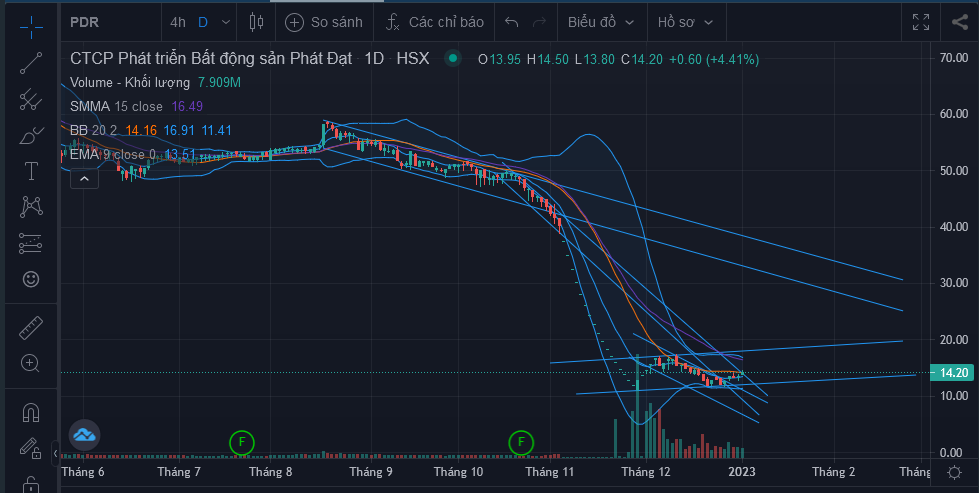Click the Tháng 12 time axis label
The width and height of the screenshot is (979, 493).
pos(646,472)
